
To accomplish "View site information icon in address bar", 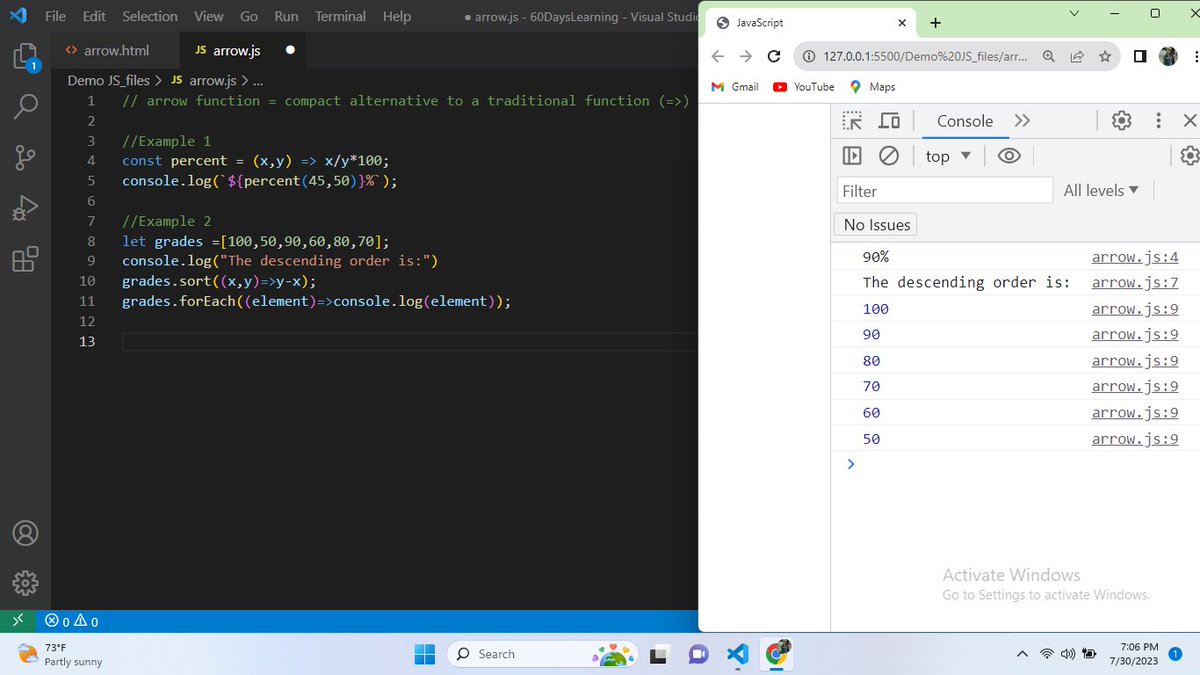I will point(809,57).
